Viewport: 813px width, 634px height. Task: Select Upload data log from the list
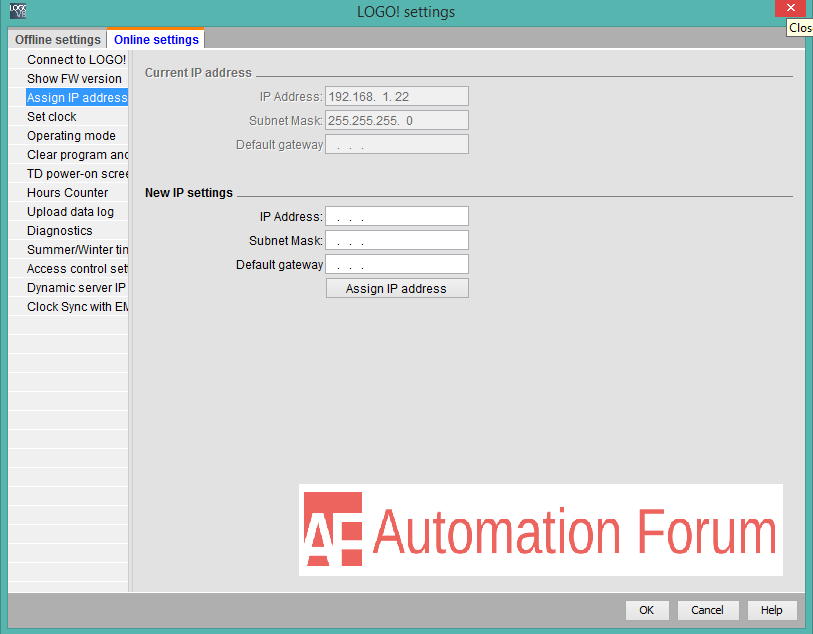click(x=70, y=211)
